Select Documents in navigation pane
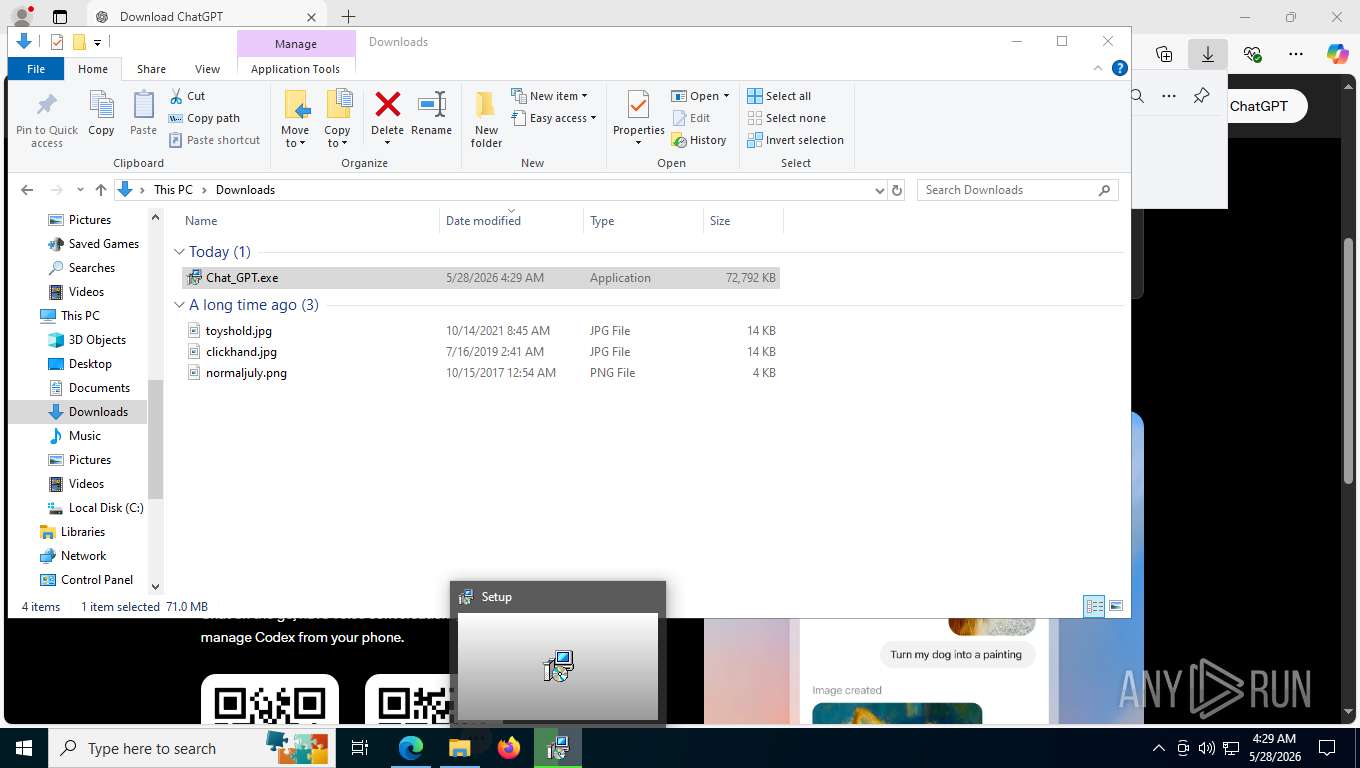The height and width of the screenshot is (768, 1360). pyautogui.click(x=89, y=388)
